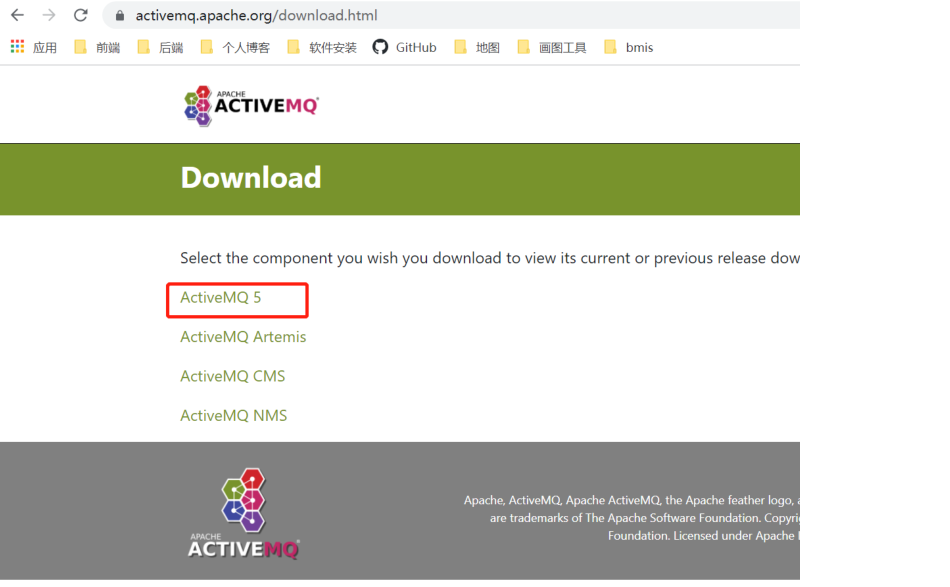Image resolution: width=950 pixels, height=587 pixels.
Task: Open the ActiveMQ 5 download link
Action: pyautogui.click(x=221, y=298)
